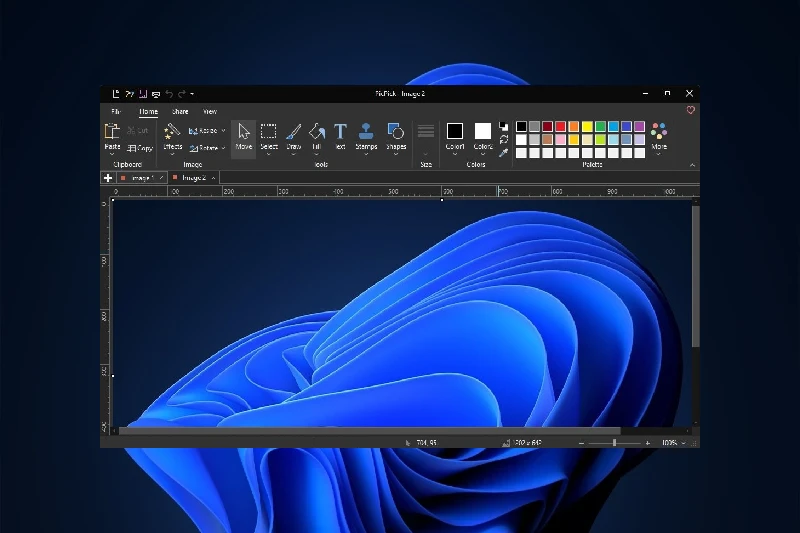Click the zoom in plus button

pyautogui.click(x=647, y=443)
